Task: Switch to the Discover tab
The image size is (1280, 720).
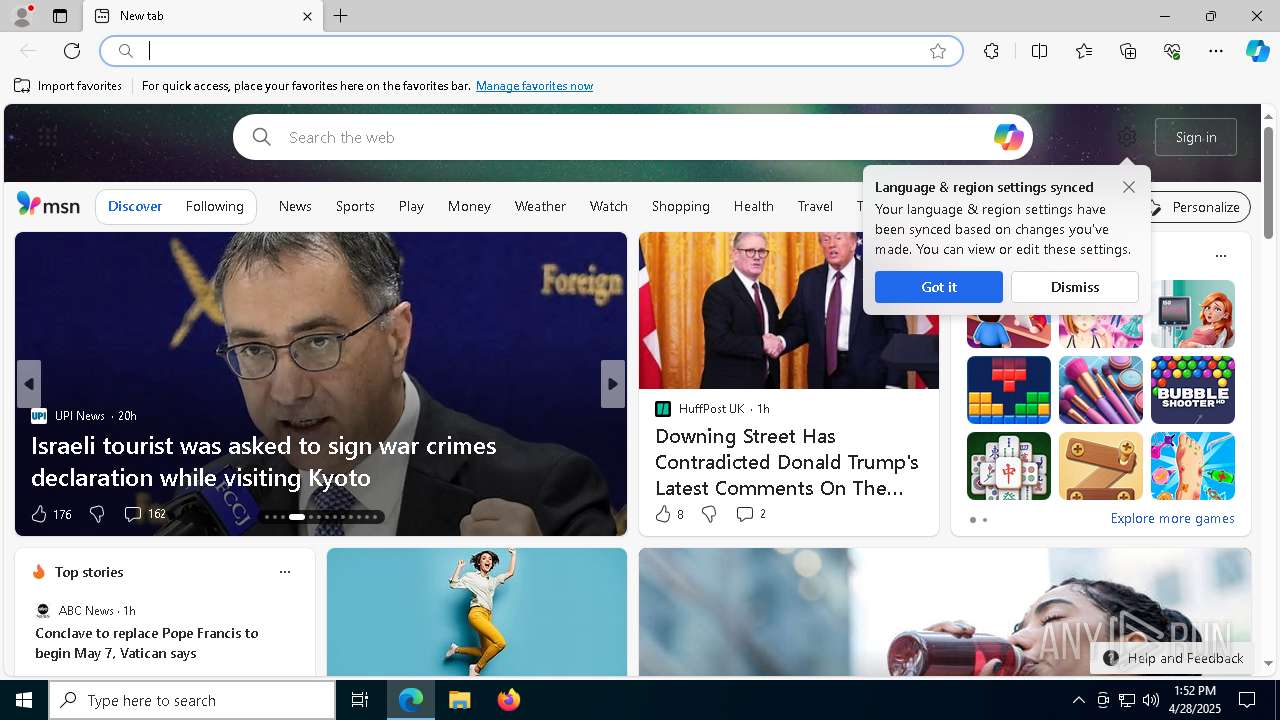Action: 135,206
